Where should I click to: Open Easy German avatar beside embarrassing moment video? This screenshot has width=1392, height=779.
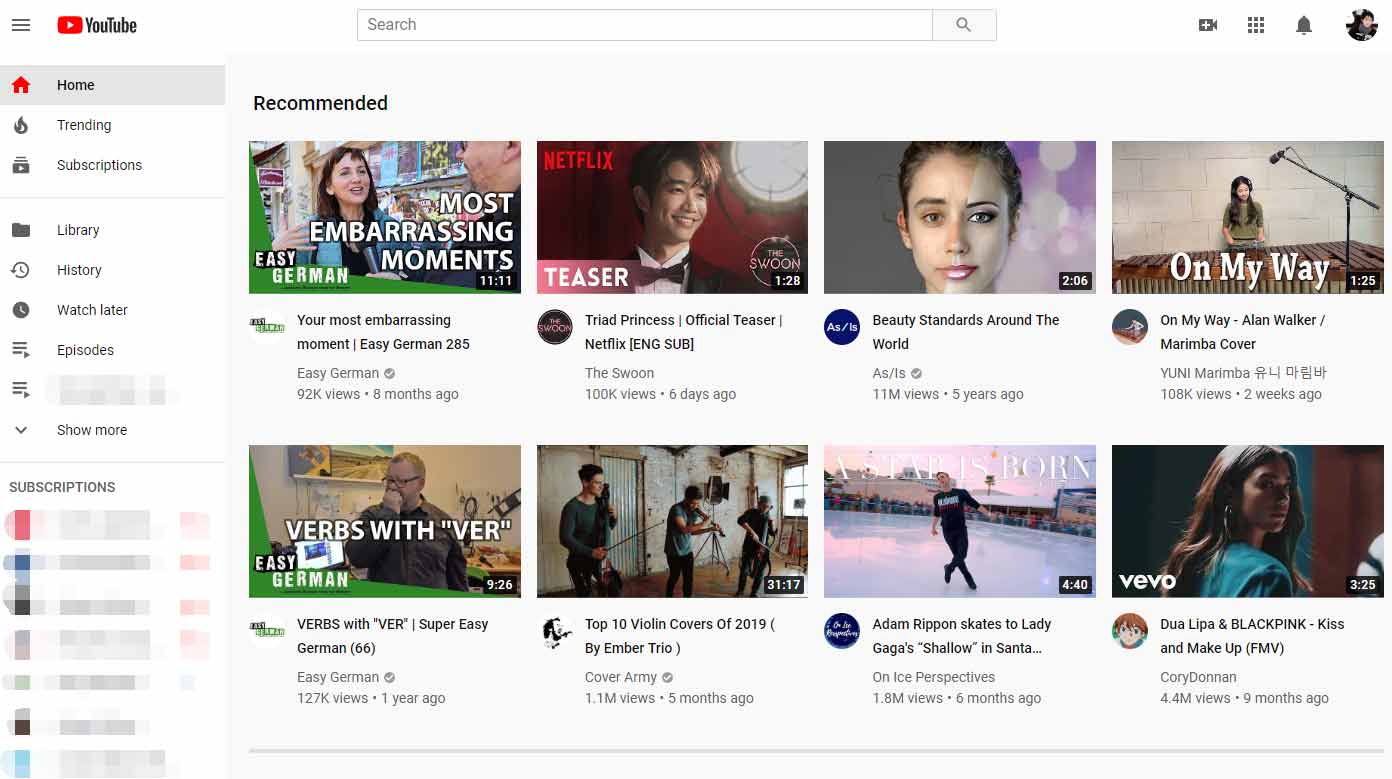(267, 327)
